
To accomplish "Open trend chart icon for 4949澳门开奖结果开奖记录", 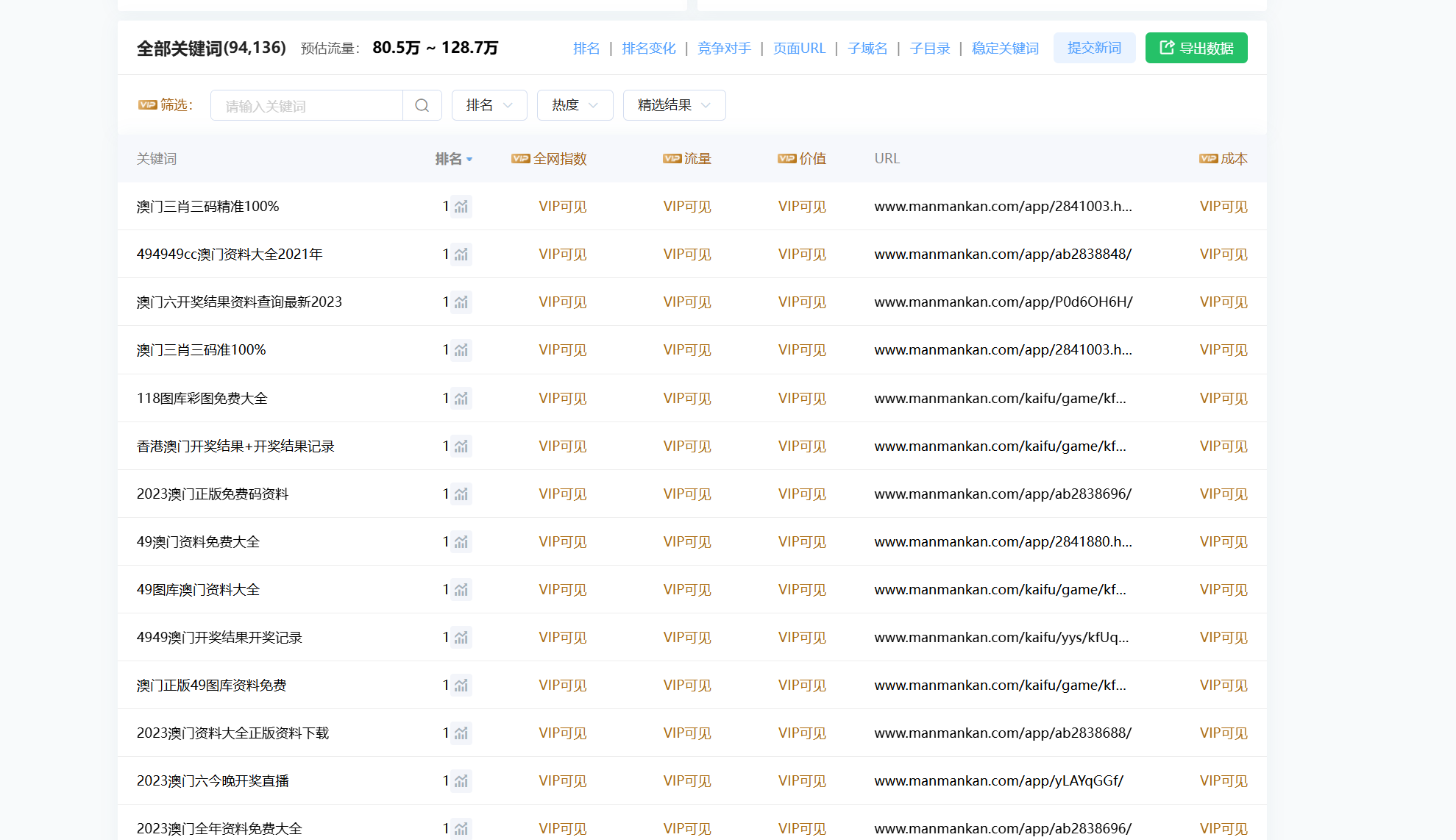I will [461, 638].
